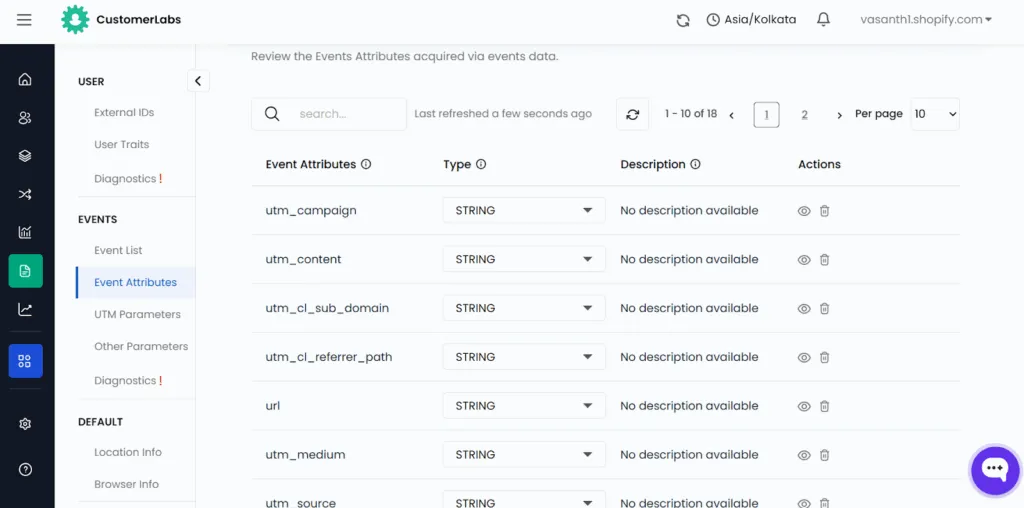Open Event List section
Viewport: 1024px width, 508px height.
pos(118,250)
